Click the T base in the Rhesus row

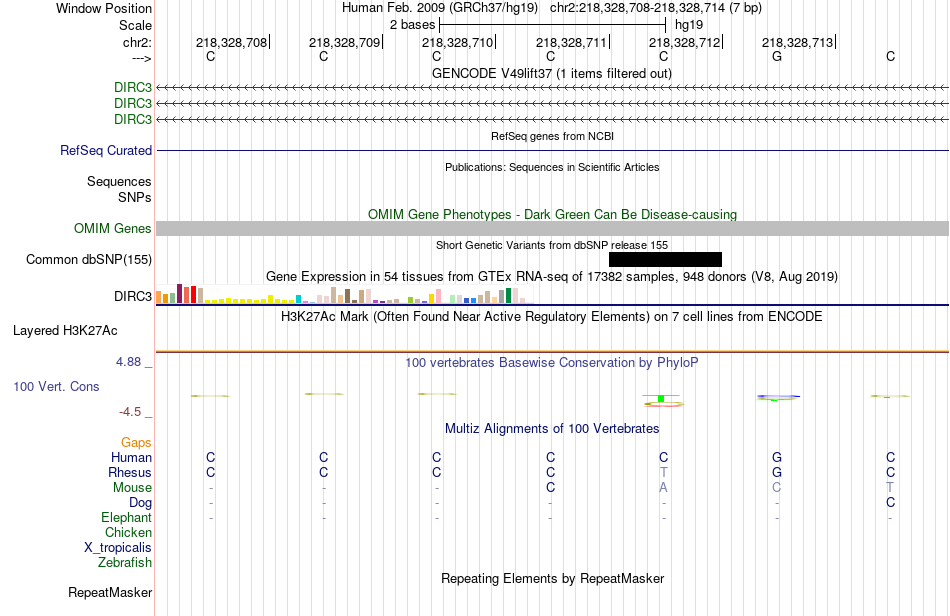[663, 472]
